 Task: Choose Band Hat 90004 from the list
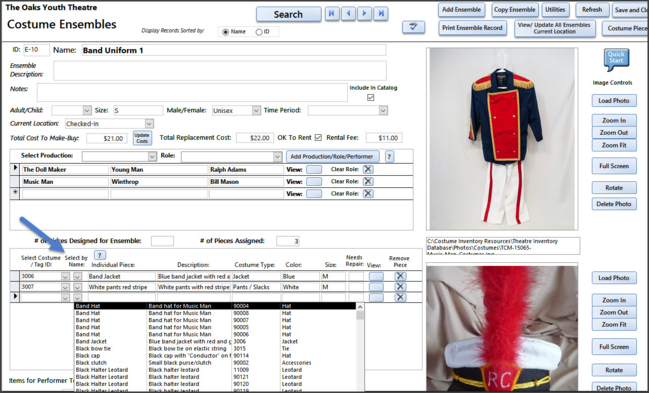[x=215, y=306]
